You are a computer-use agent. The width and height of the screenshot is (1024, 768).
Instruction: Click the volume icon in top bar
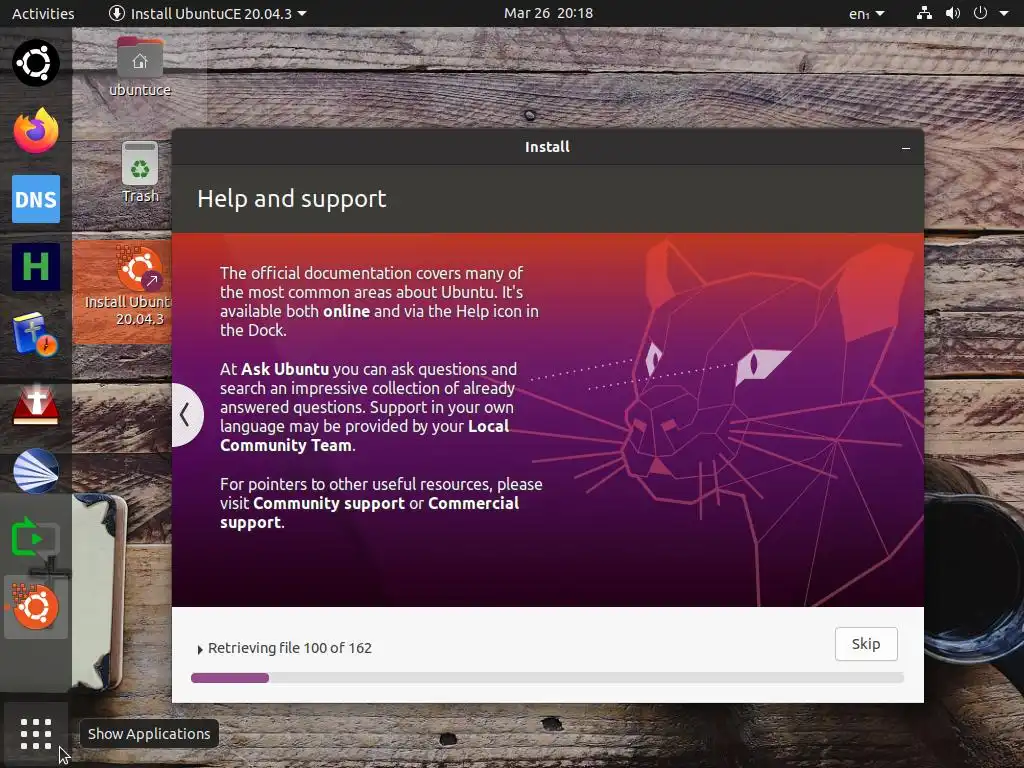click(953, 13)
